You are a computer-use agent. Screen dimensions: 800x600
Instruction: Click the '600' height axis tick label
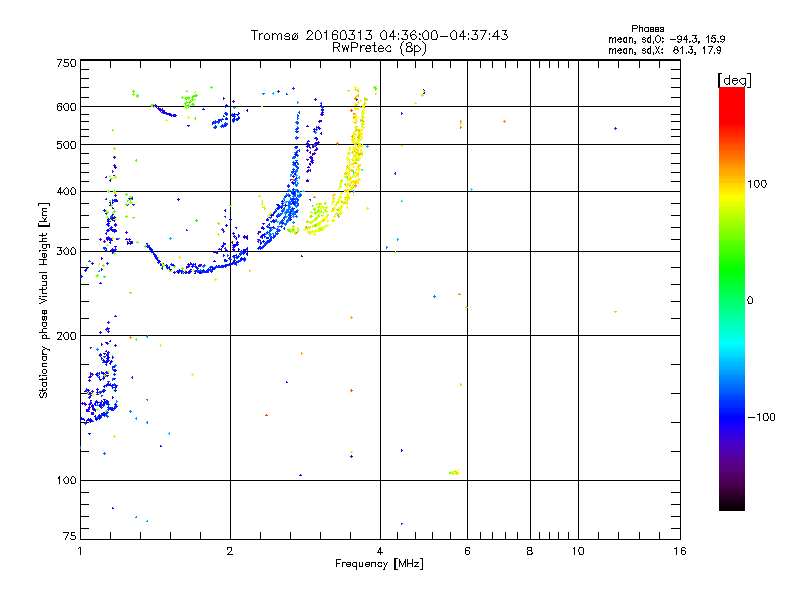(66, 107)
